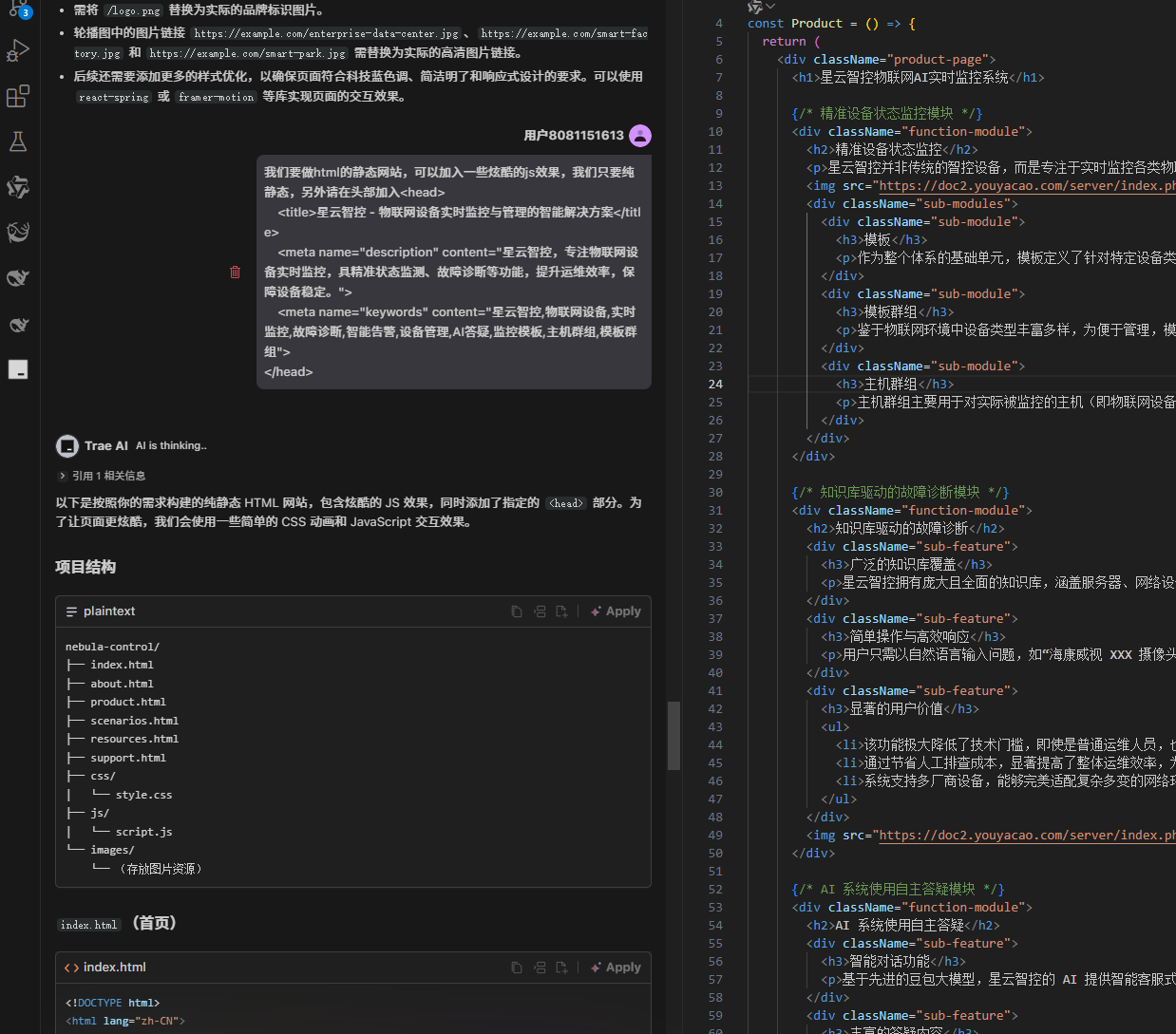The width and height of the screenshot is (1176, 1034).
Task: Click the 知识库驱动的故障诊断模块 comment
Action: click(901, 493)
